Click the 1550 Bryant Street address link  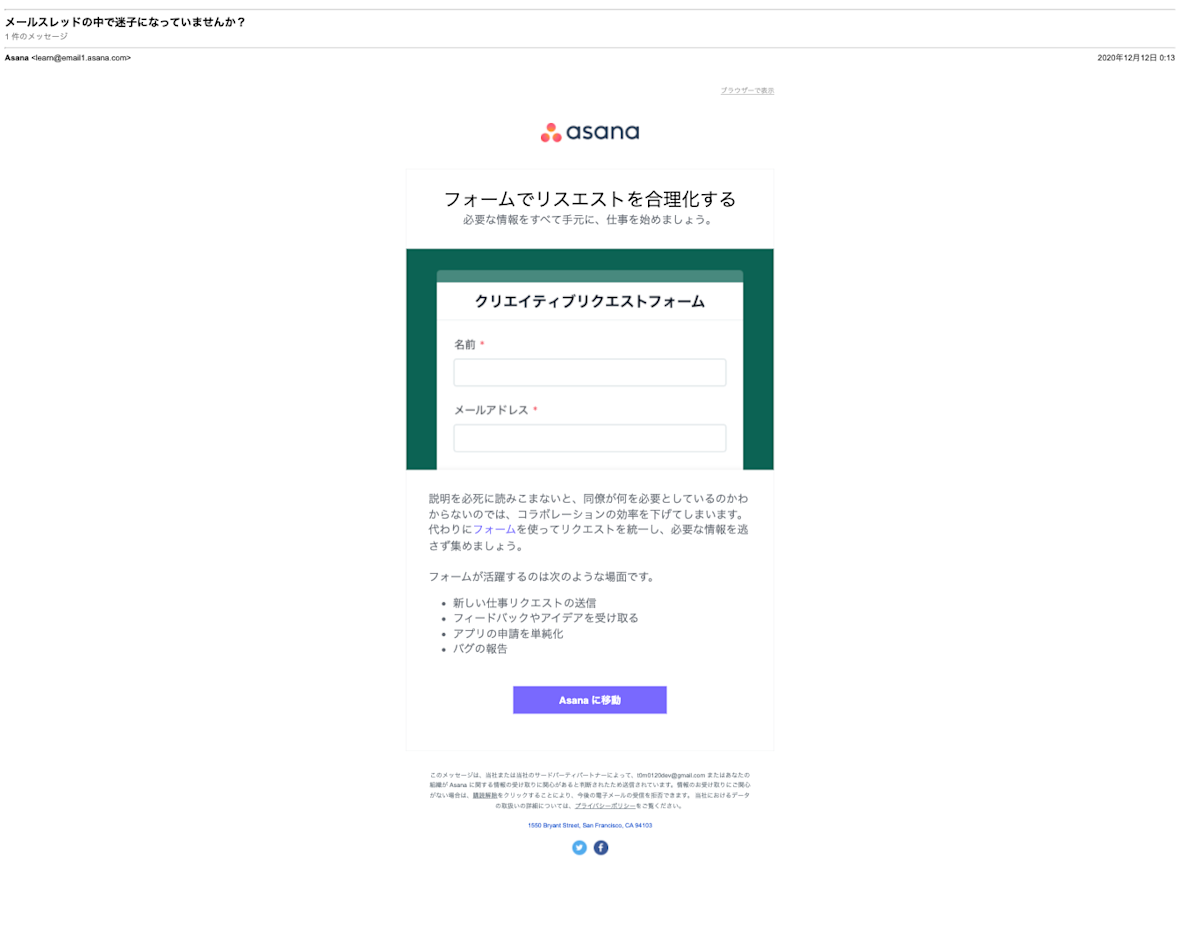pos(590,826)
